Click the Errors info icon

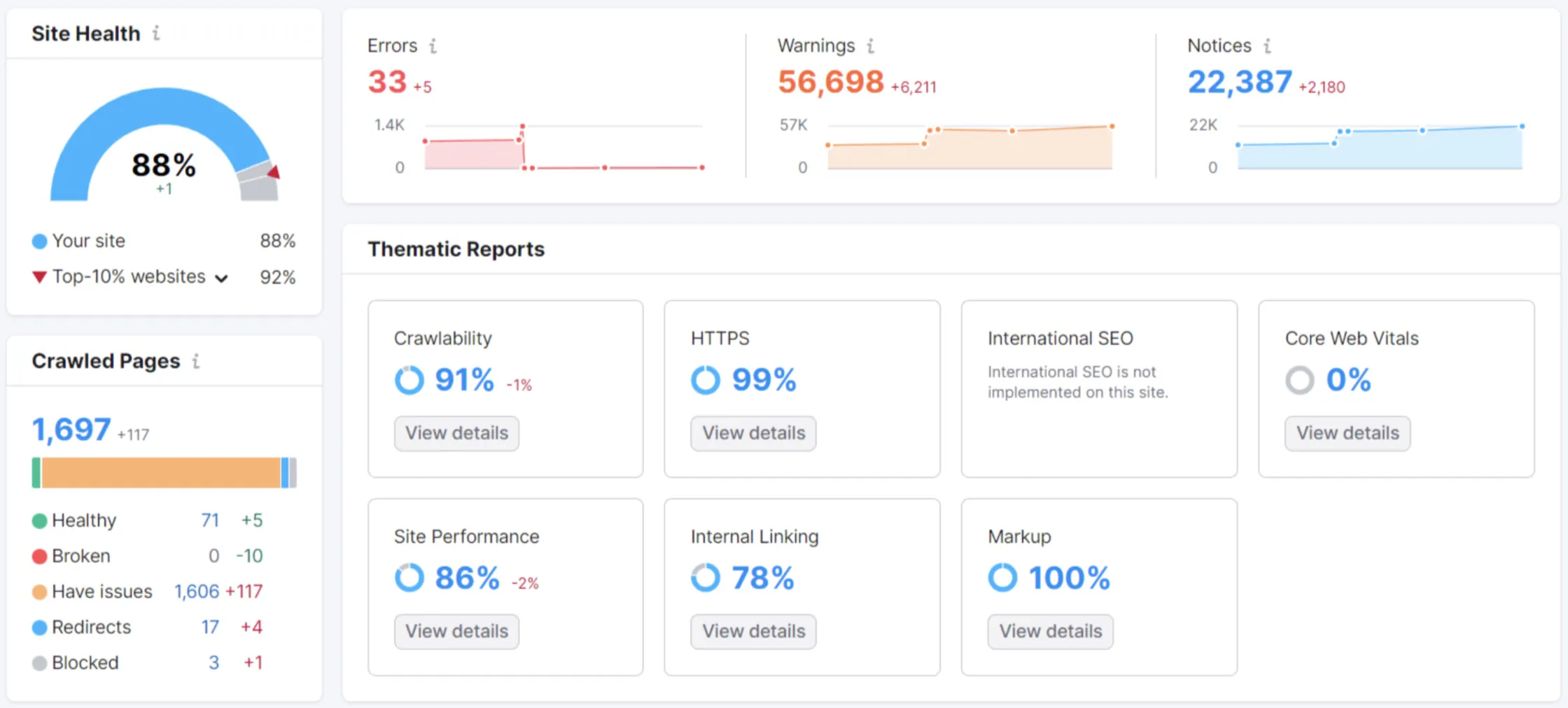pos(433,45)
